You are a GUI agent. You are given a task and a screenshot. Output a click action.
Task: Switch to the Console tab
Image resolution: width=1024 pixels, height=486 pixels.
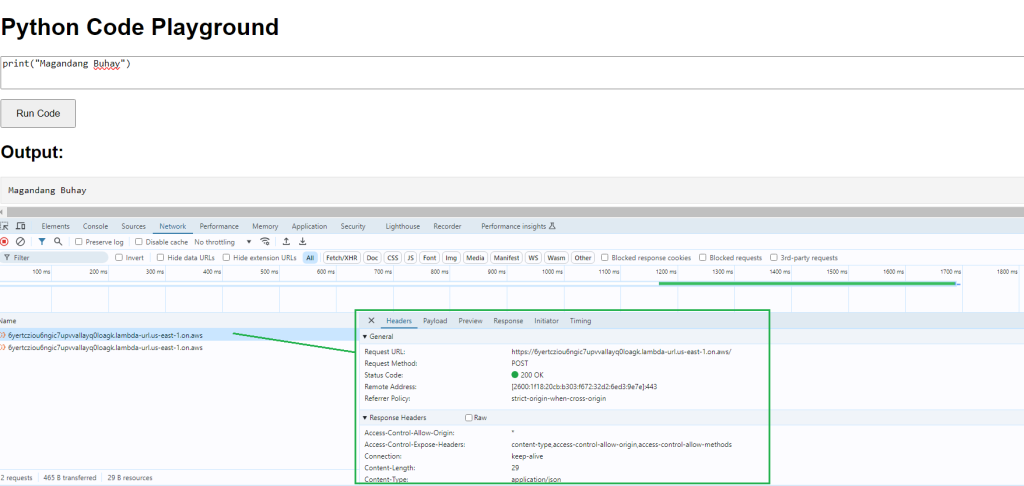[x=95, y=227]
